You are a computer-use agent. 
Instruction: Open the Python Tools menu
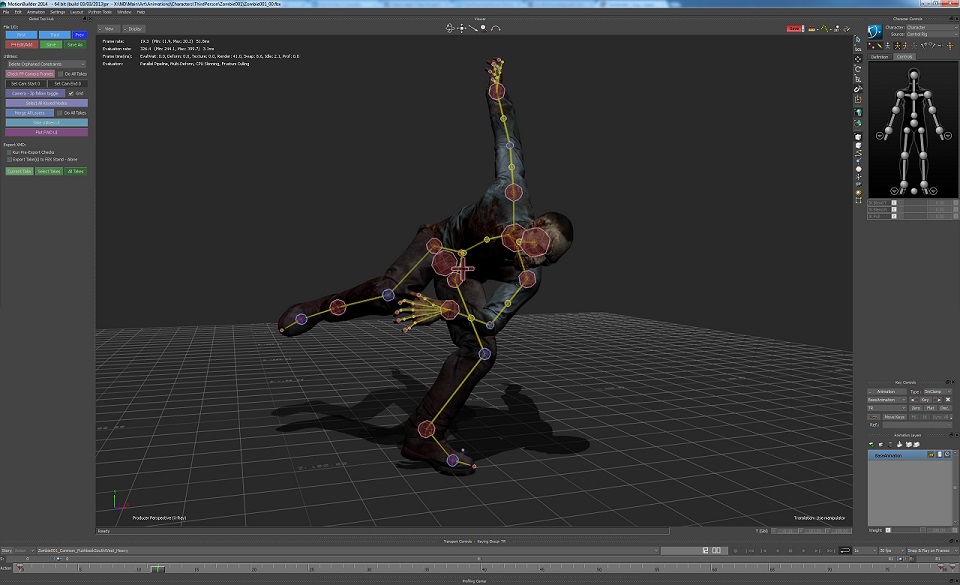coord(100,12)
